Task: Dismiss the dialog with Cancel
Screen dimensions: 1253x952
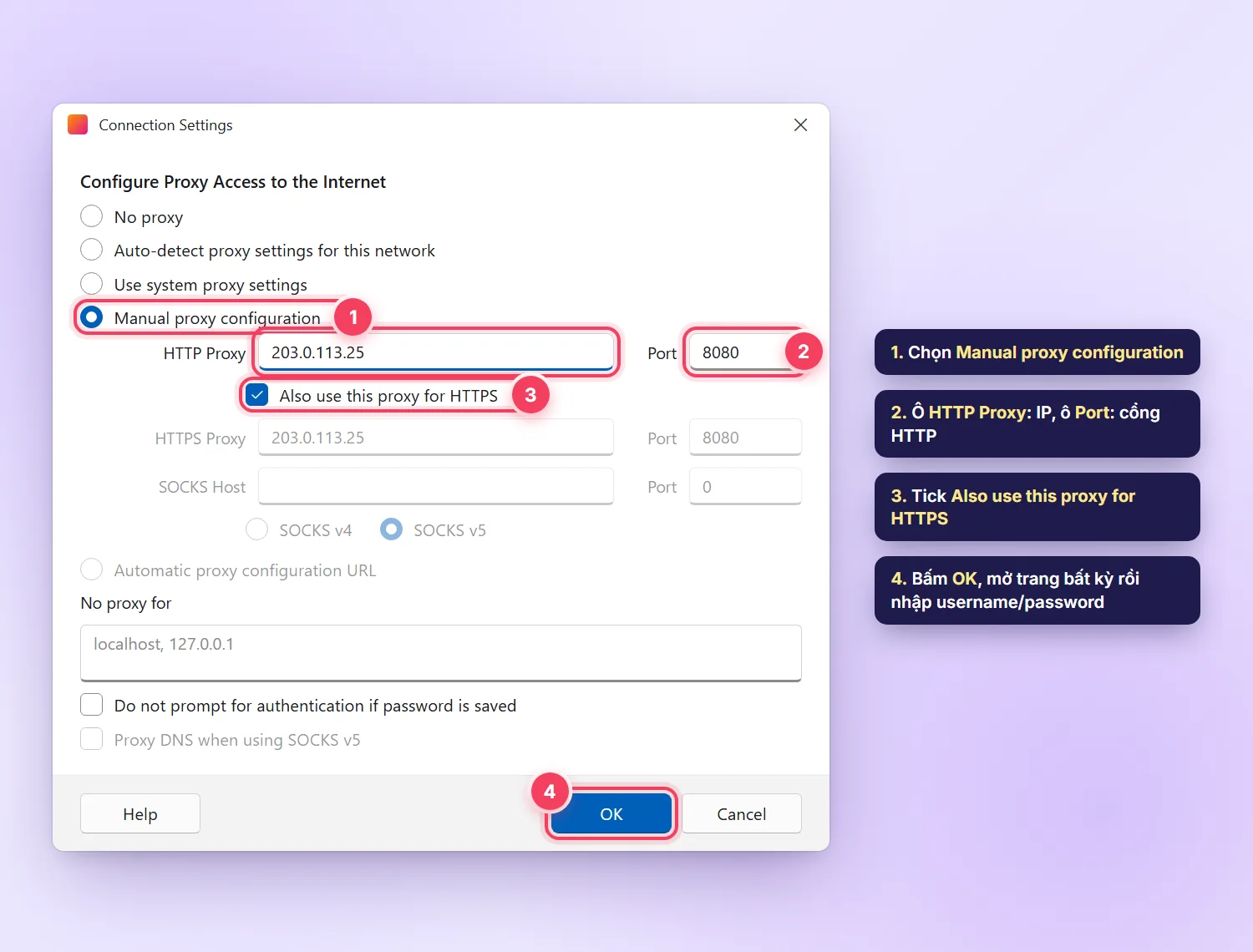Action: pos(742,813)
